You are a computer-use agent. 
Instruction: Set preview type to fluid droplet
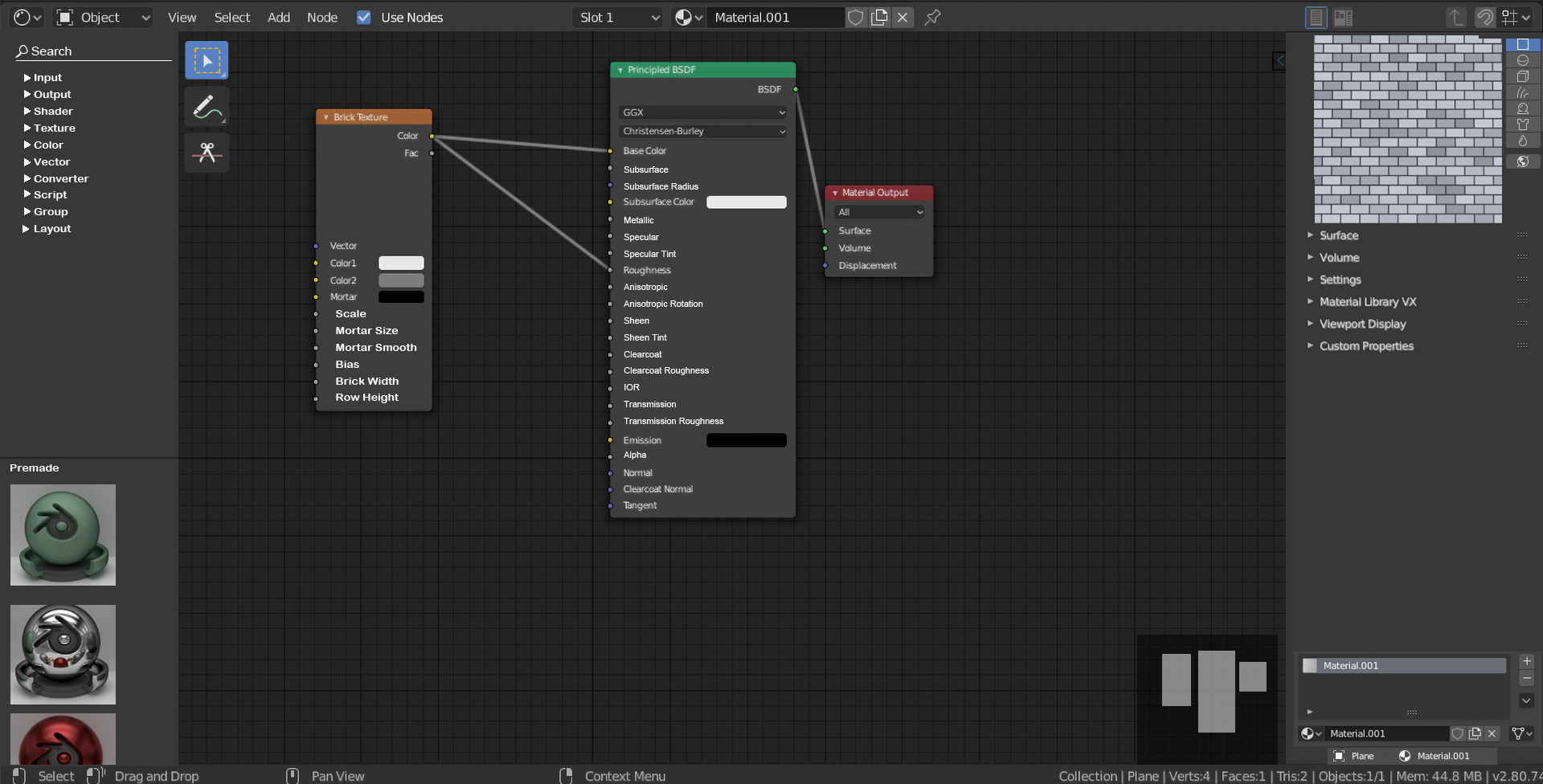pyautogui.click(x=1522, y=141)
